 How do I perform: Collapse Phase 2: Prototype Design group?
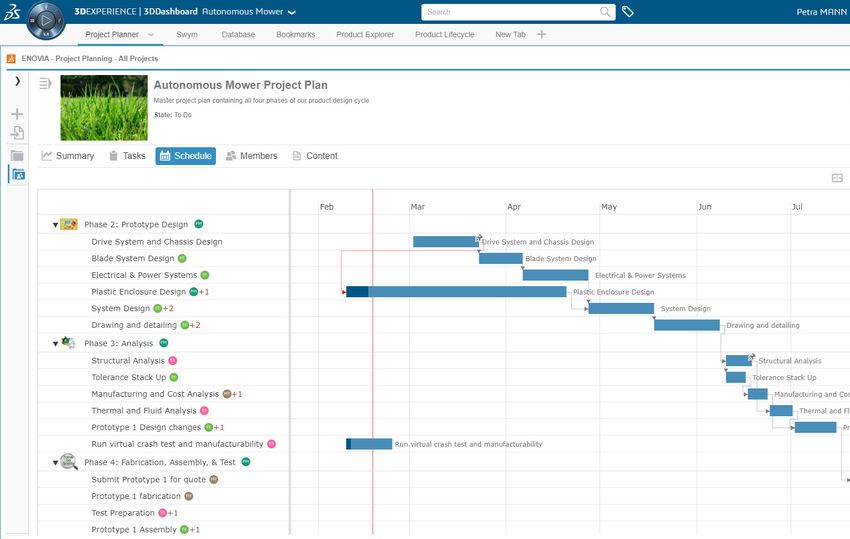click(x=55, y=225)
